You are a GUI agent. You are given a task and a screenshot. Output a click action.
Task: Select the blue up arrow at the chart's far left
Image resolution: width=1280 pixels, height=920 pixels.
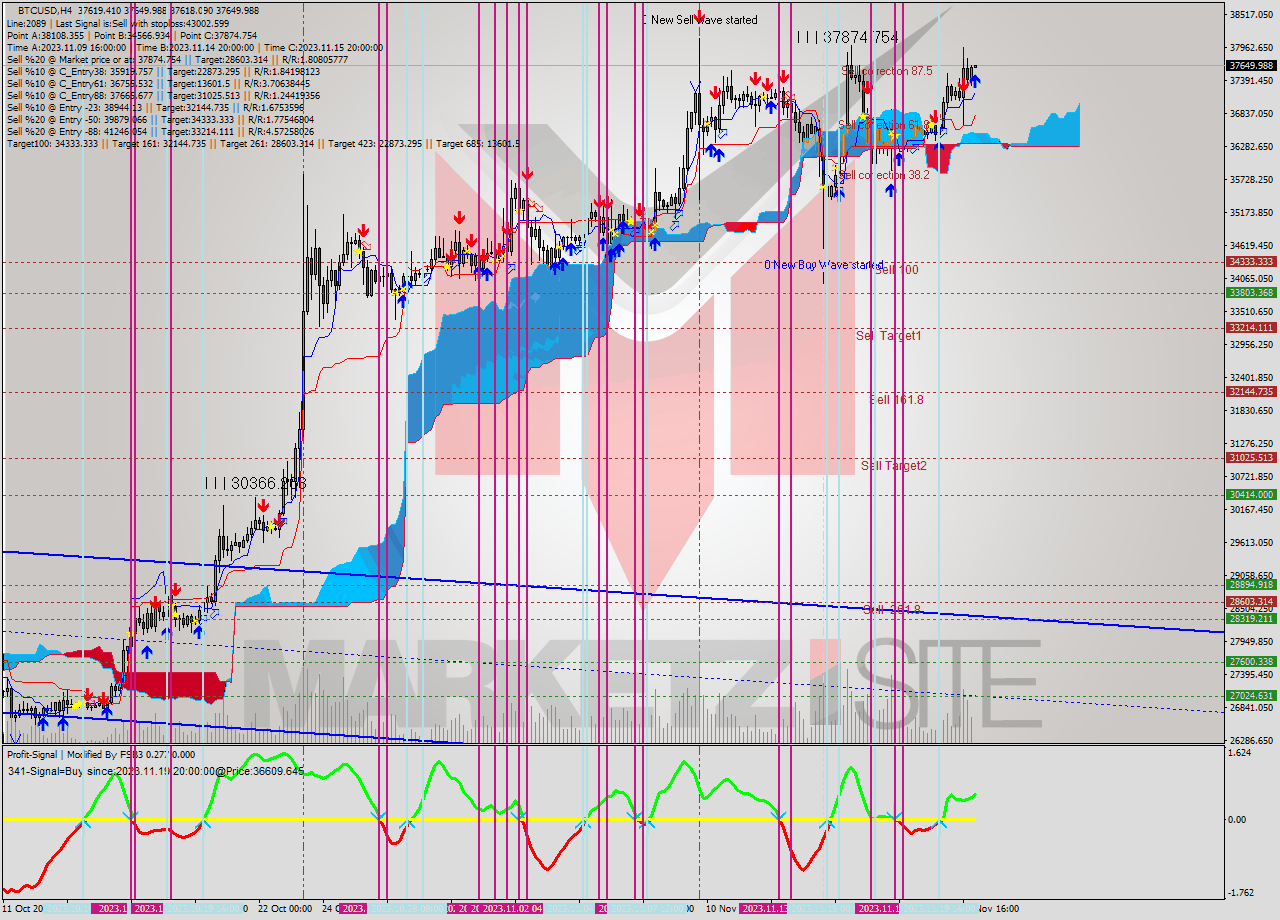pyautogui.click(x=44, y=724)
